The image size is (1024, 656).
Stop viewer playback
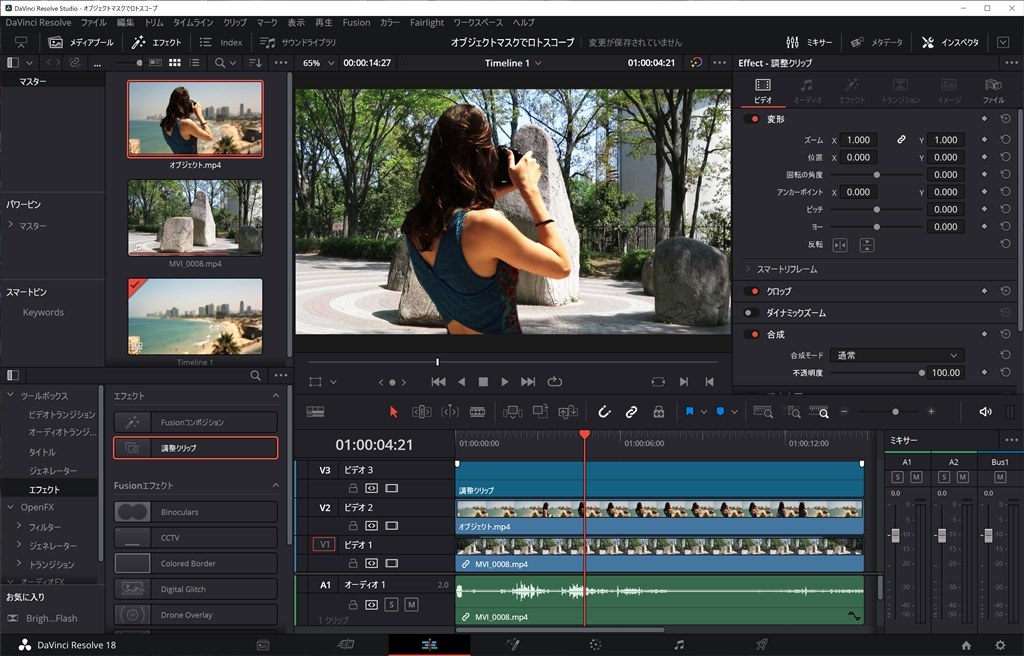pos(483,382)
